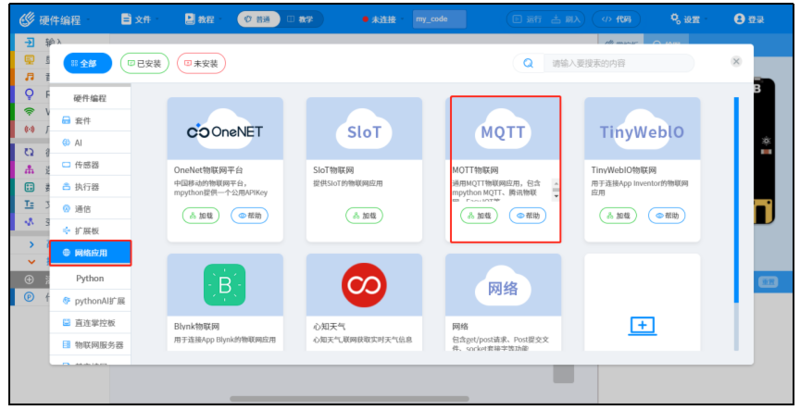The height and width of the screenshot is (410, 800).
Task: Click the loop category icon
Action: point(30,152)
